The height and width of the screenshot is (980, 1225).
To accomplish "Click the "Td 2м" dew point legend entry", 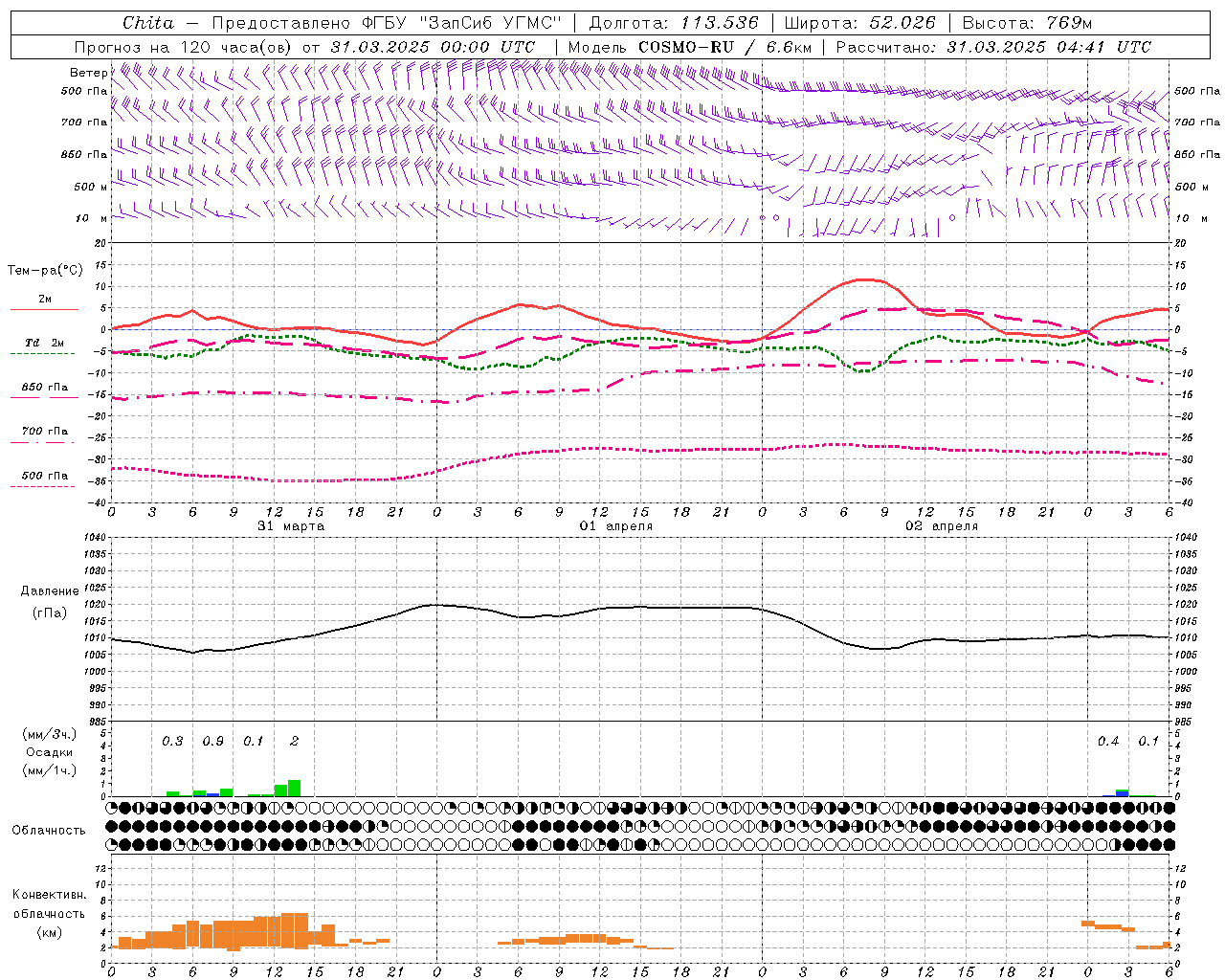I will coord(45,343).
